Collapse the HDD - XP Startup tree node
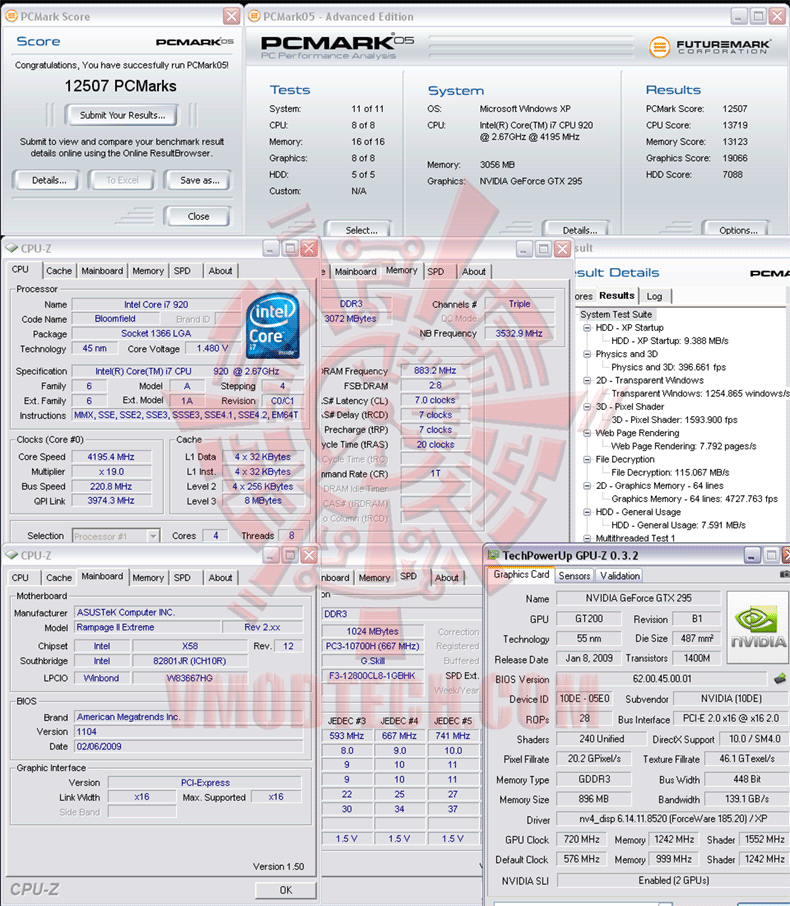 point(587,328)
